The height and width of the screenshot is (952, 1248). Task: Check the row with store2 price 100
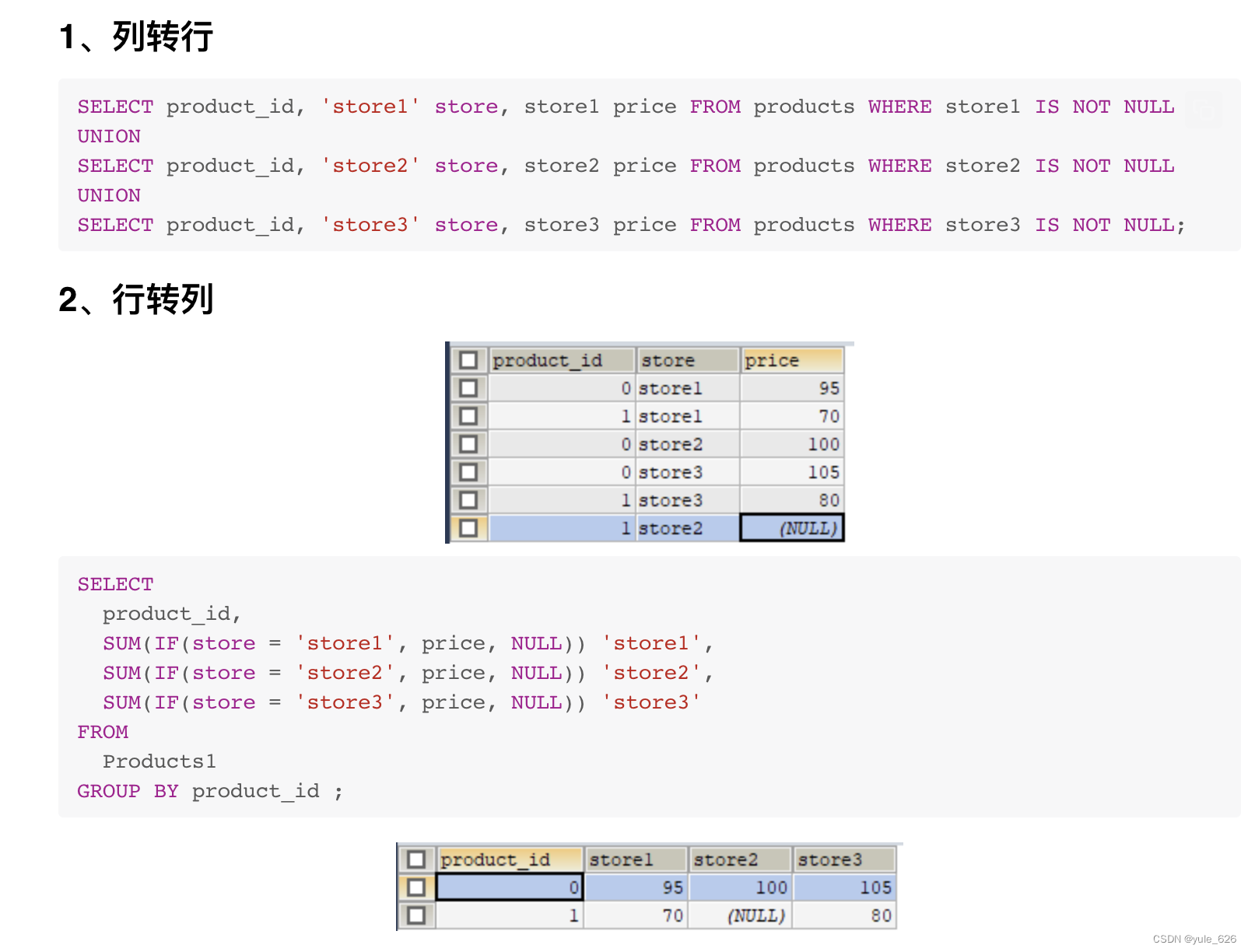point(468,444)
